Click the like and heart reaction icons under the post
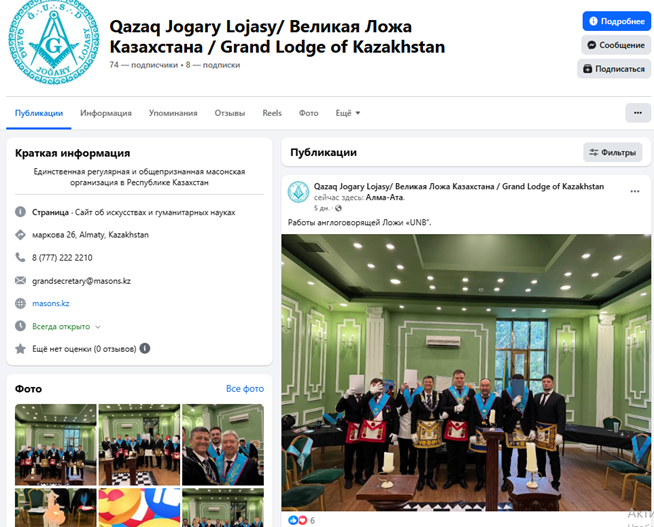 tap(297, 520)
